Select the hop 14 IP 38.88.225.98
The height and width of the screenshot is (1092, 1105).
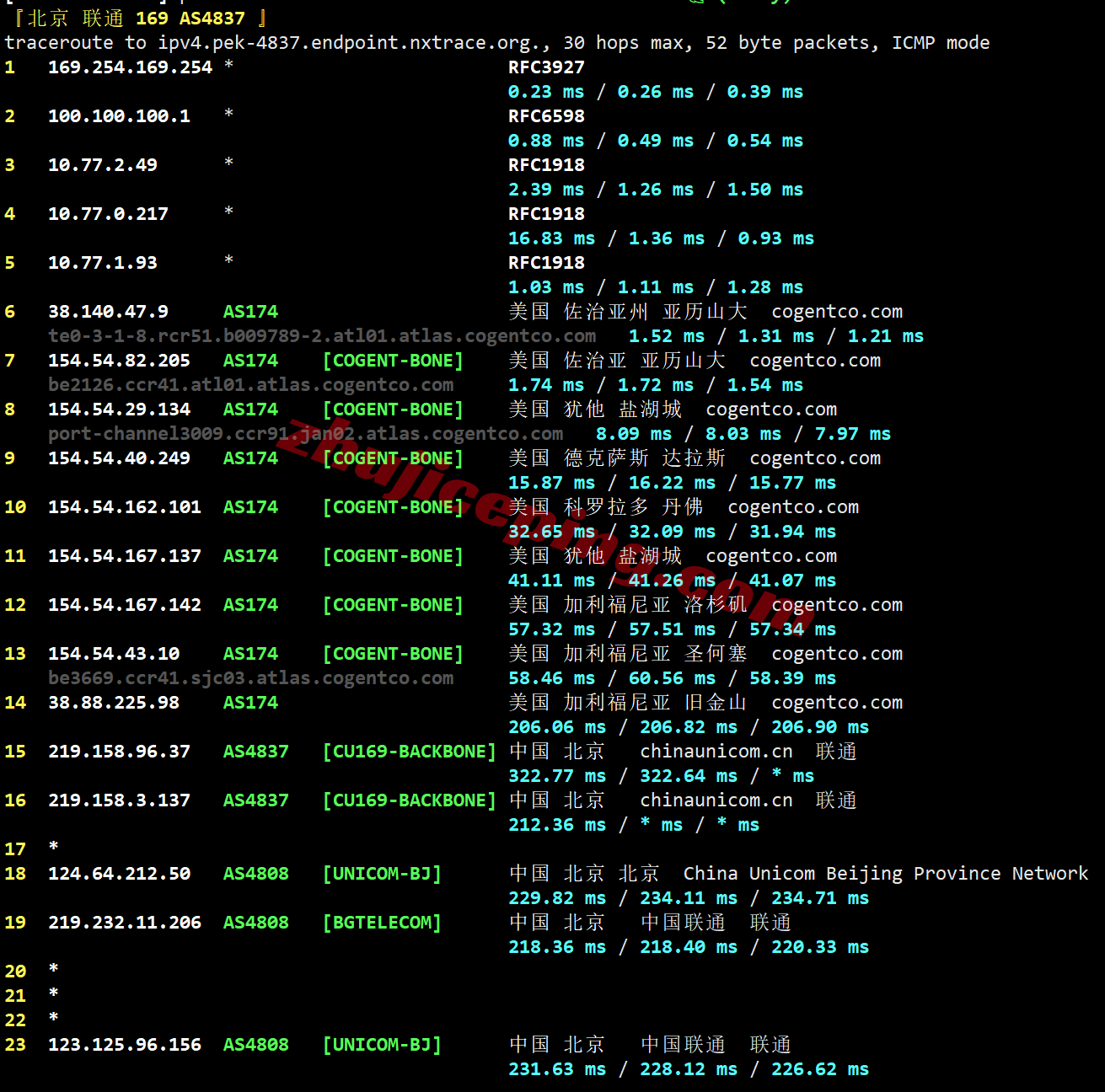114,703
